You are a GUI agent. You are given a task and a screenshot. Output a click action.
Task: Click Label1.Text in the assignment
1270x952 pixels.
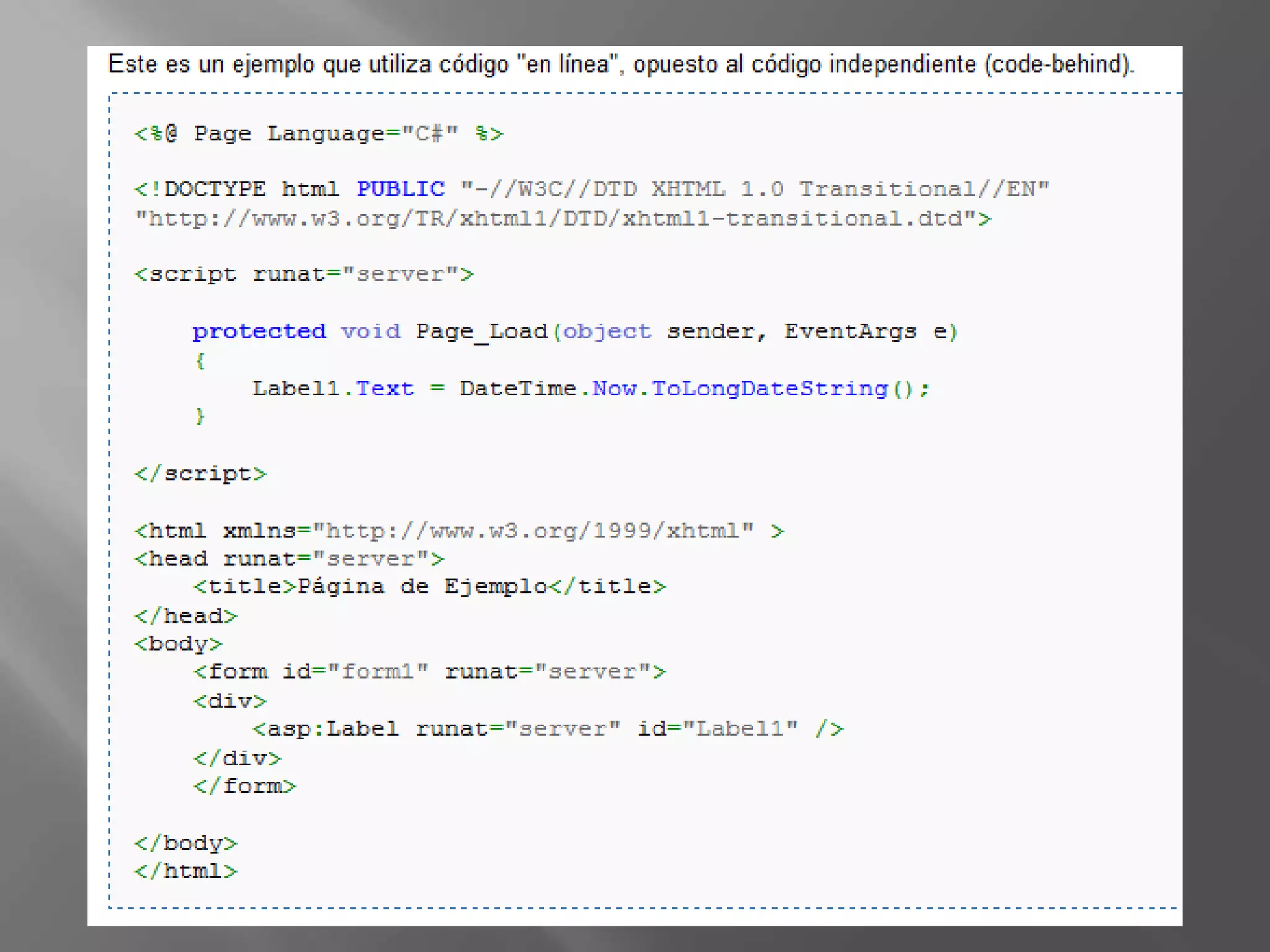pos(333,389)
